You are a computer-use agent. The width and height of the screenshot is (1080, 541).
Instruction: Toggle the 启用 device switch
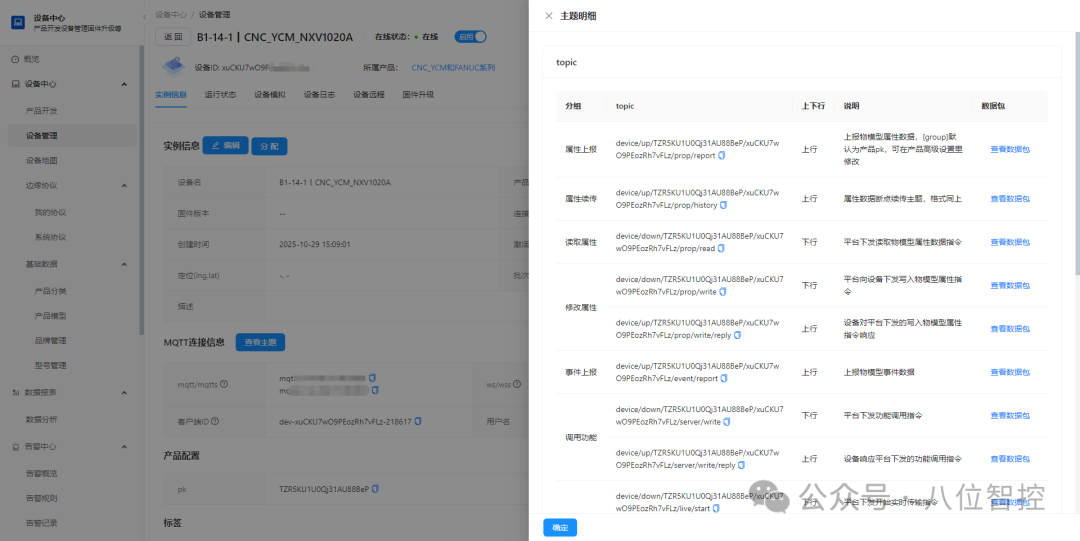click(x=470, y=37)
